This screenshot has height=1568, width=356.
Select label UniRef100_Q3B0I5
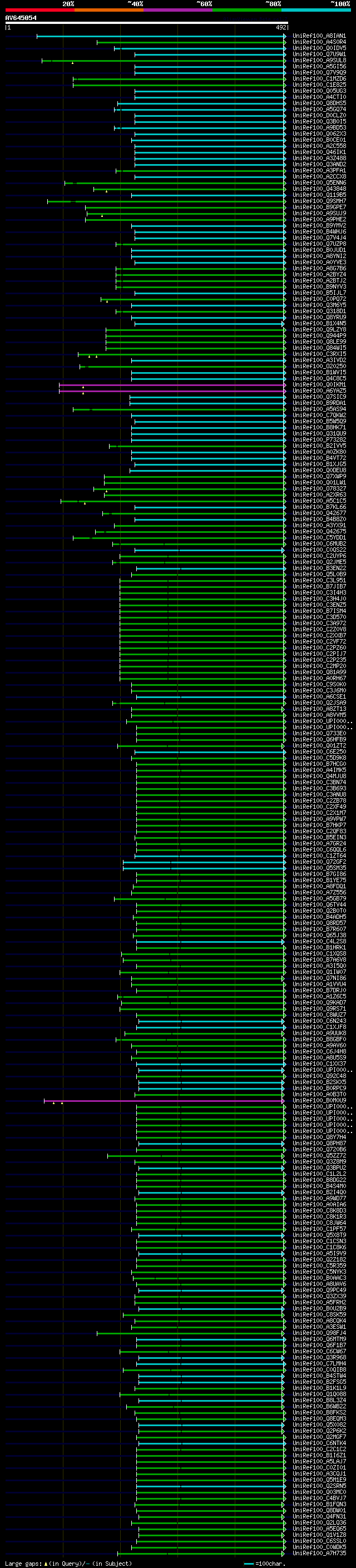click(319, 121)
